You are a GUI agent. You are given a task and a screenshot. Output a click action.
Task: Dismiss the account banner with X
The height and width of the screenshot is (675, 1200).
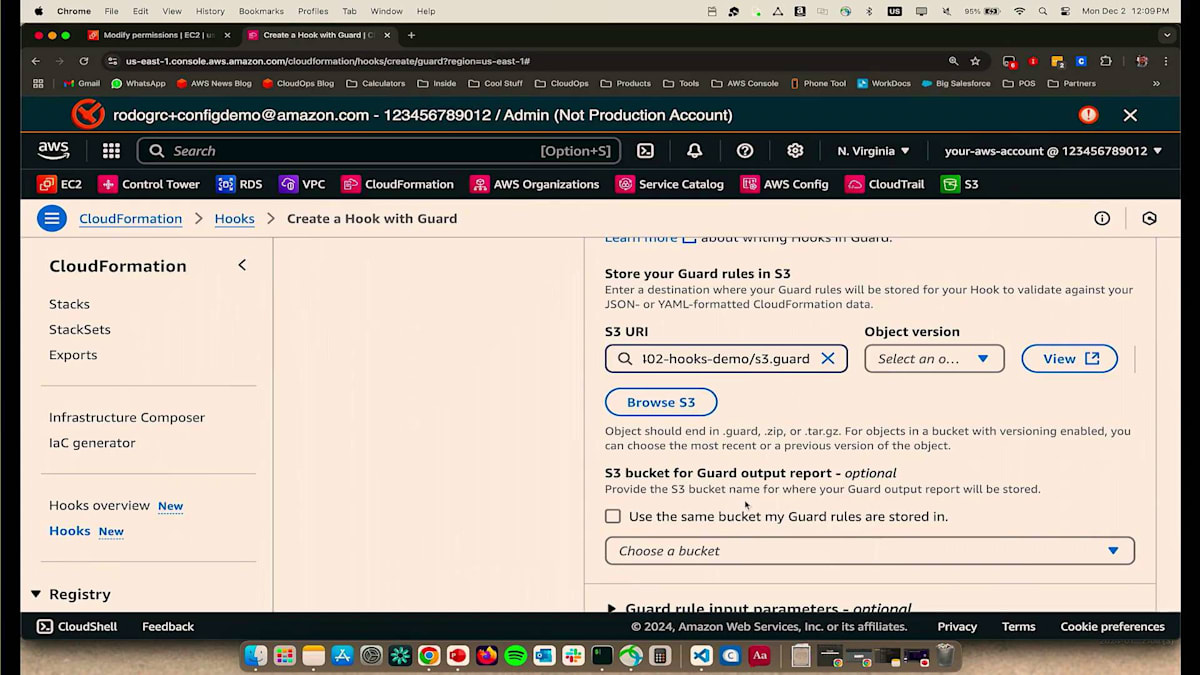click(1130, 115)
